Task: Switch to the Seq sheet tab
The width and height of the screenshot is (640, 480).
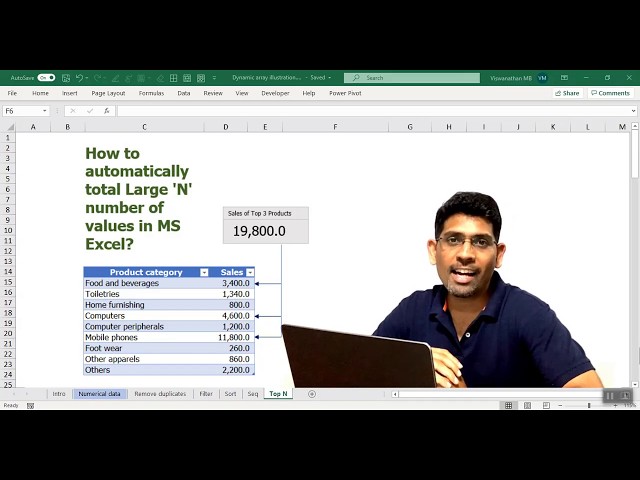Action: (253, 393)
